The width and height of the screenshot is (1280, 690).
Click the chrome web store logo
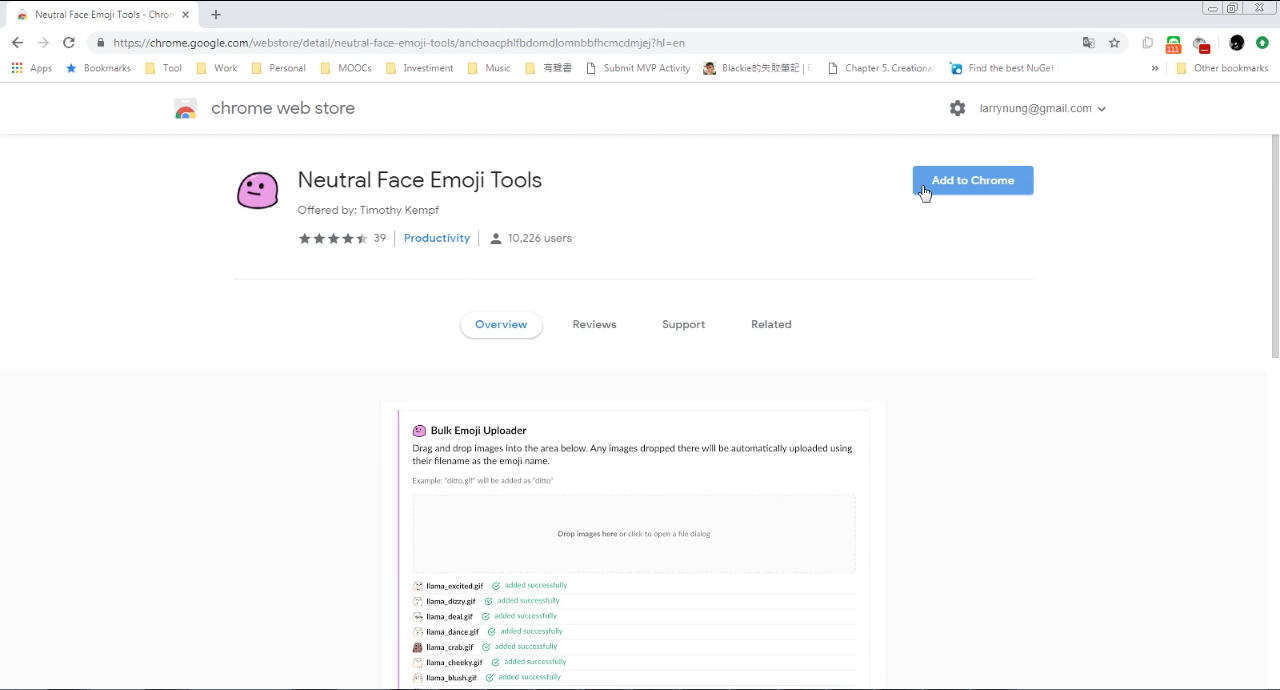coord(265,108)
